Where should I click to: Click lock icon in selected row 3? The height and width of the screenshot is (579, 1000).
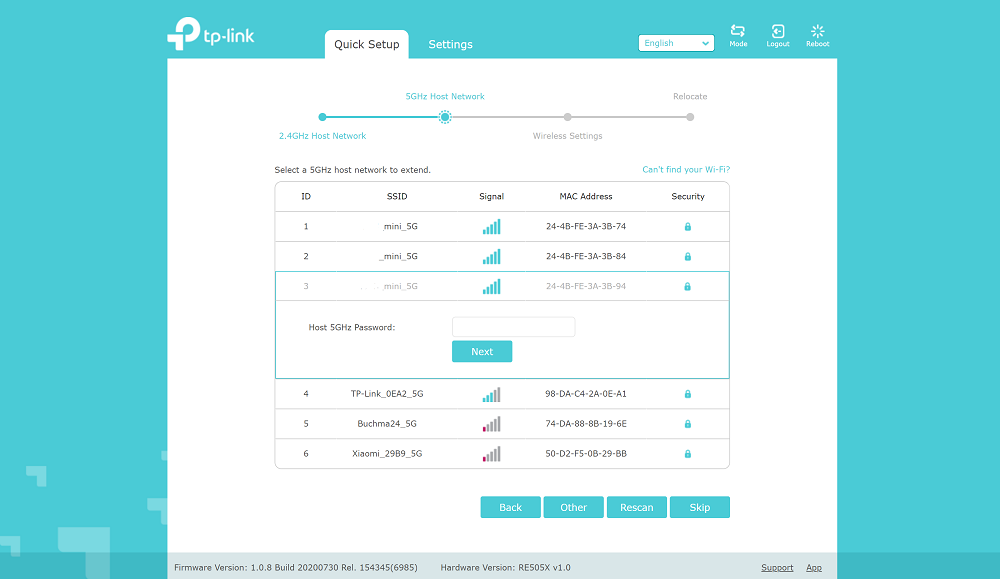point(688,286)
